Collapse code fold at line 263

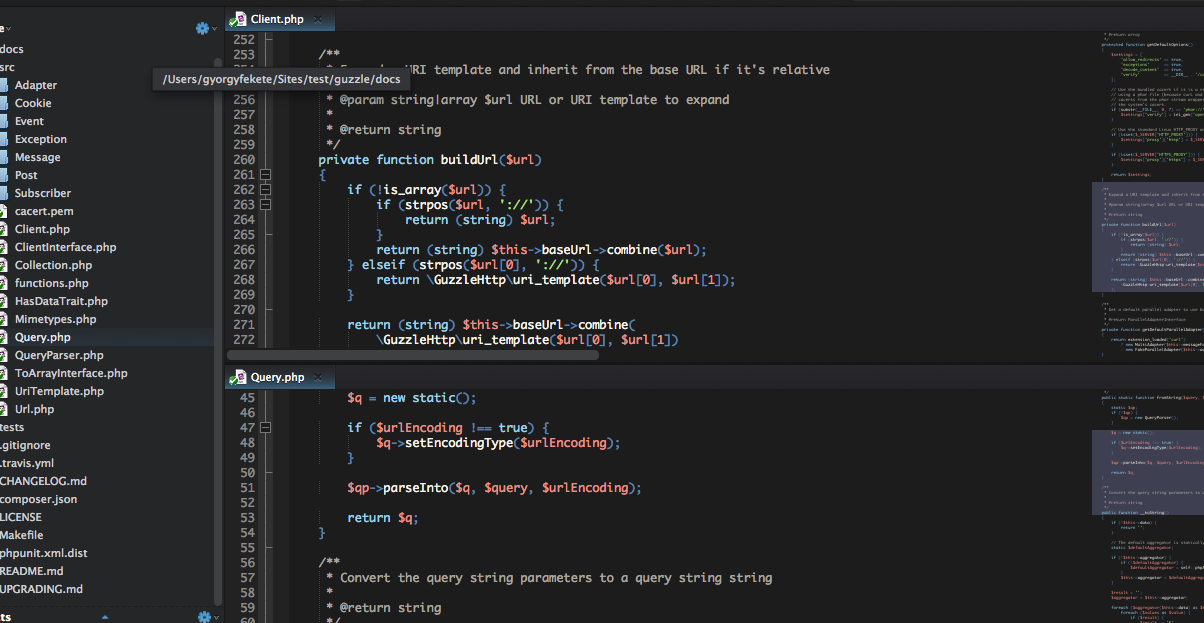point(266,204)
